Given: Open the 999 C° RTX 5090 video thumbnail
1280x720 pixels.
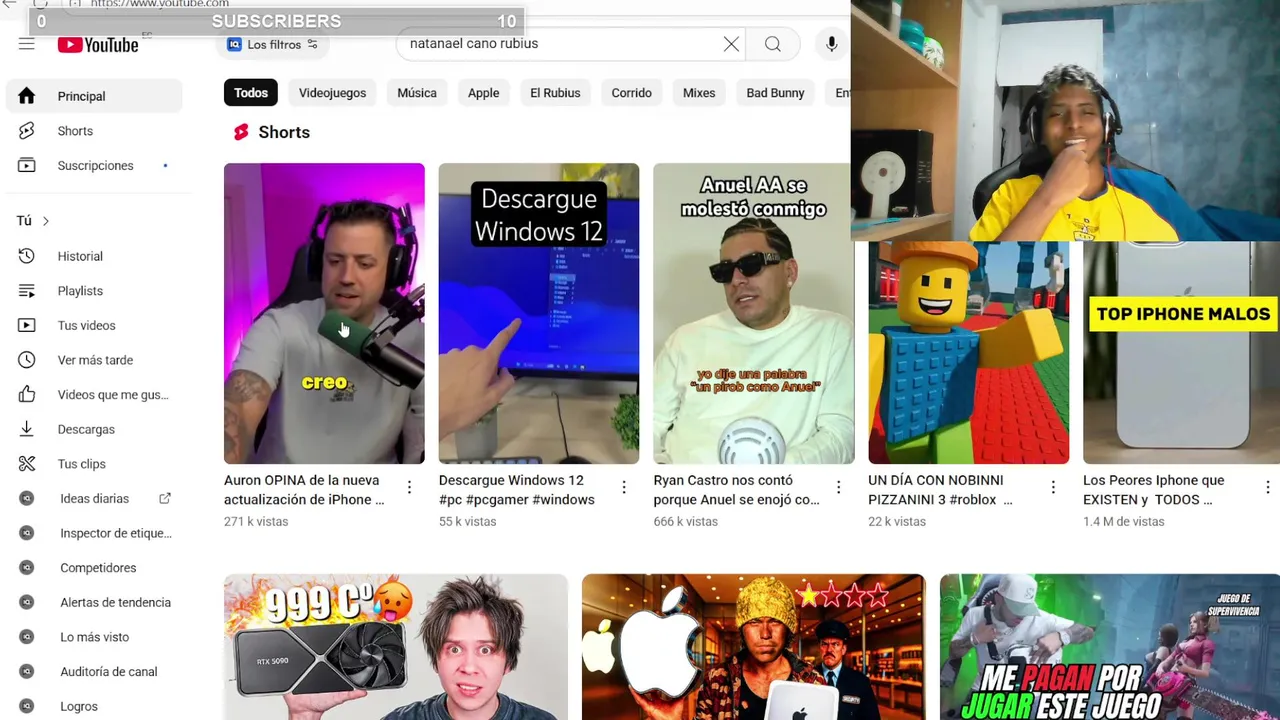Looking at the screenshot, I should 396,647.
